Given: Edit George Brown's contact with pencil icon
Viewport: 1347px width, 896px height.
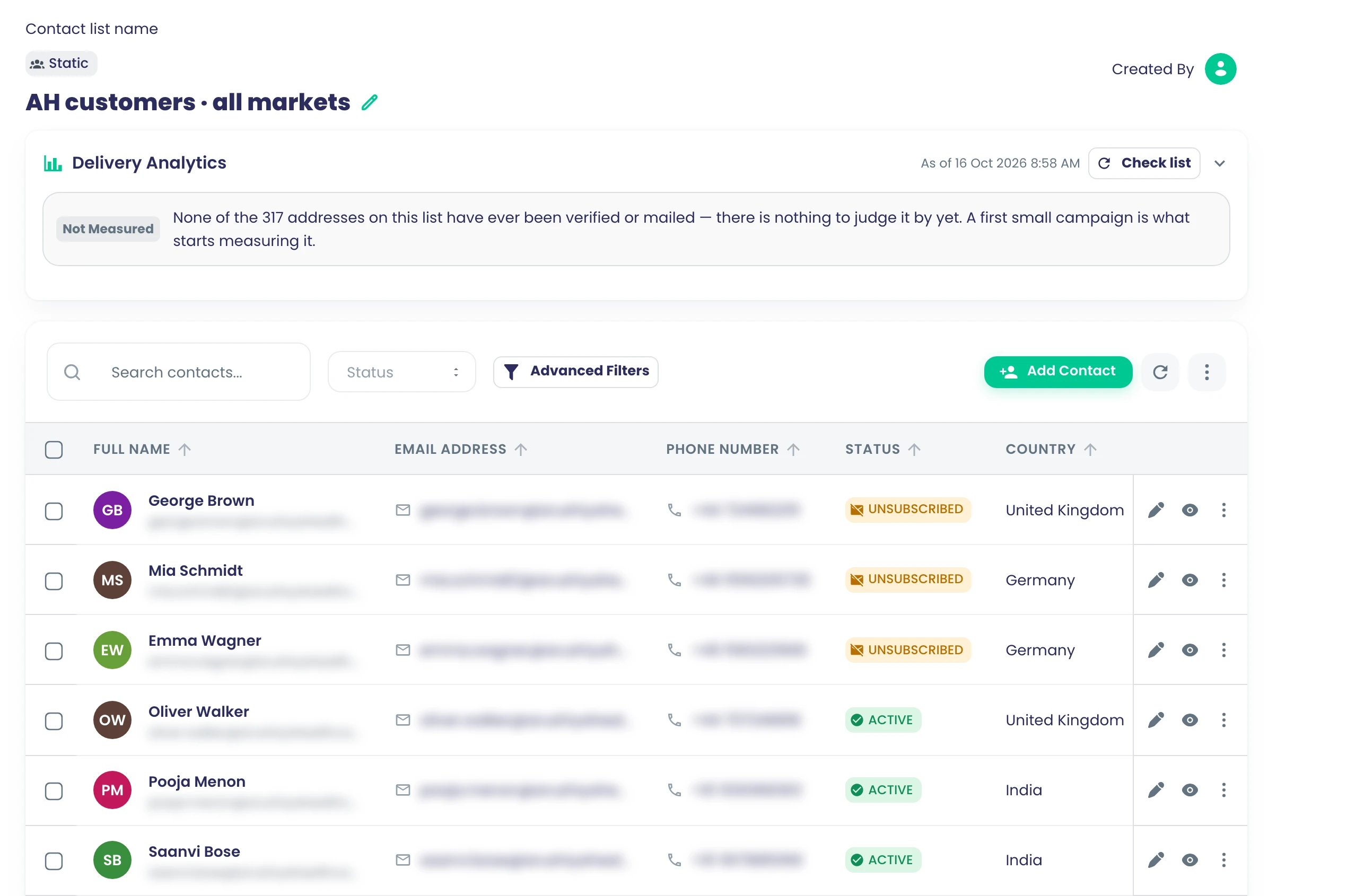Looking at the screenshot, I should (1156, 510).
